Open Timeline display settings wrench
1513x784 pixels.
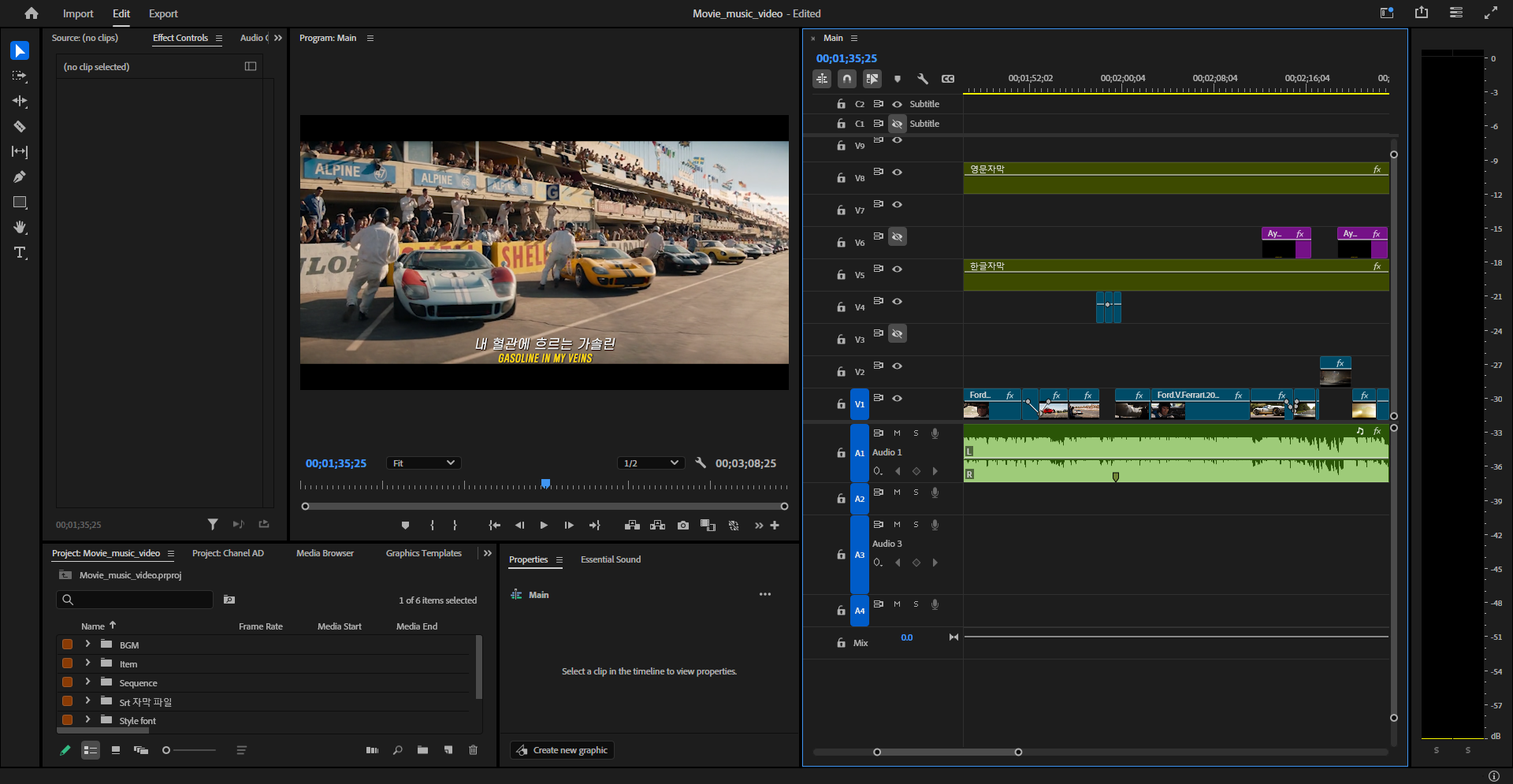[x=923, y=79]
